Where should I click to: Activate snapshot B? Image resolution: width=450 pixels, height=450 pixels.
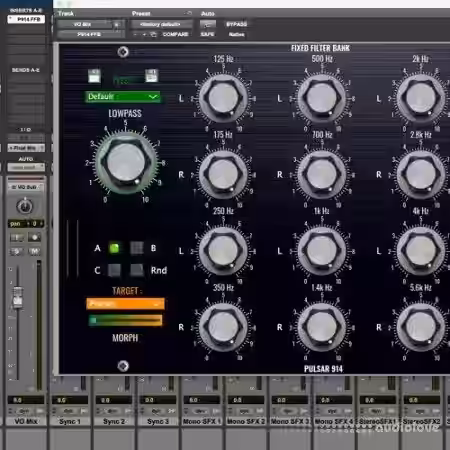coord(137,248)
